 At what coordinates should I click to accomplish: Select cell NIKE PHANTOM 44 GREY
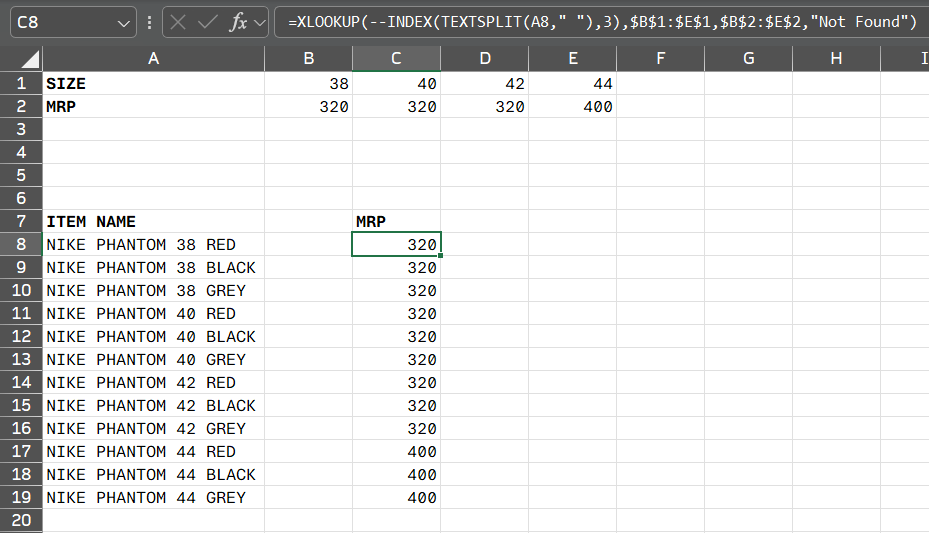click(x=153, y=497)
